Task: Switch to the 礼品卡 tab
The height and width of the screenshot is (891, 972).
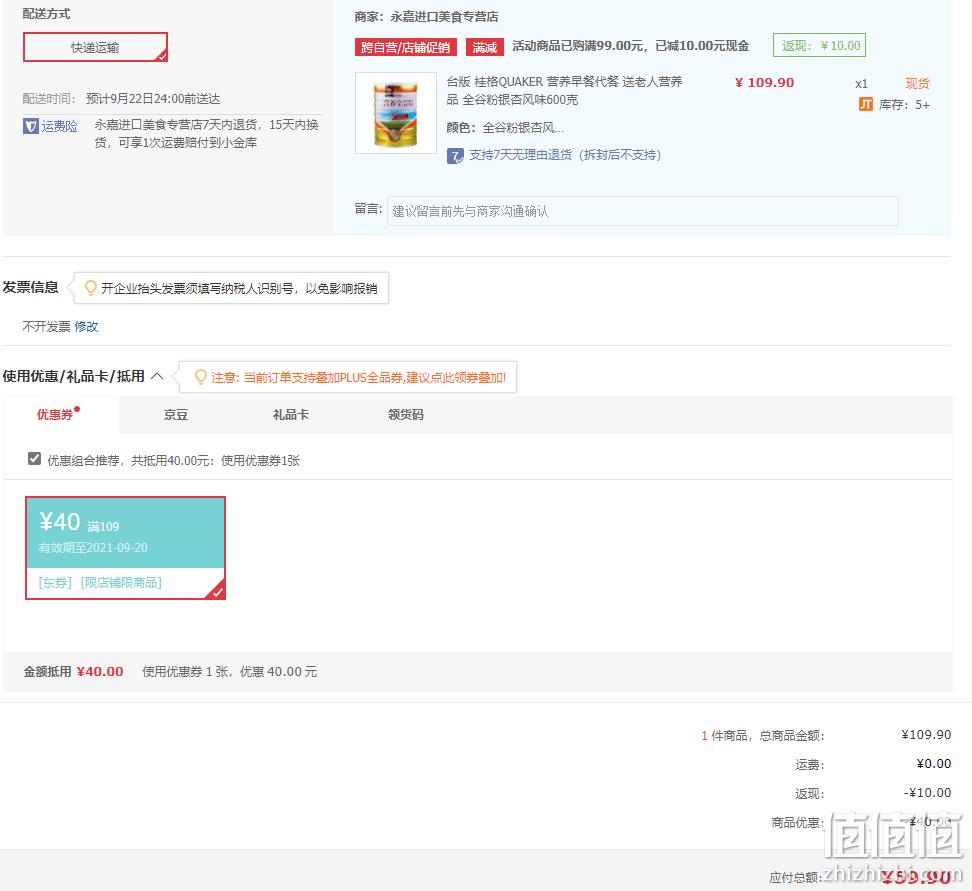Action: [291, 415]
